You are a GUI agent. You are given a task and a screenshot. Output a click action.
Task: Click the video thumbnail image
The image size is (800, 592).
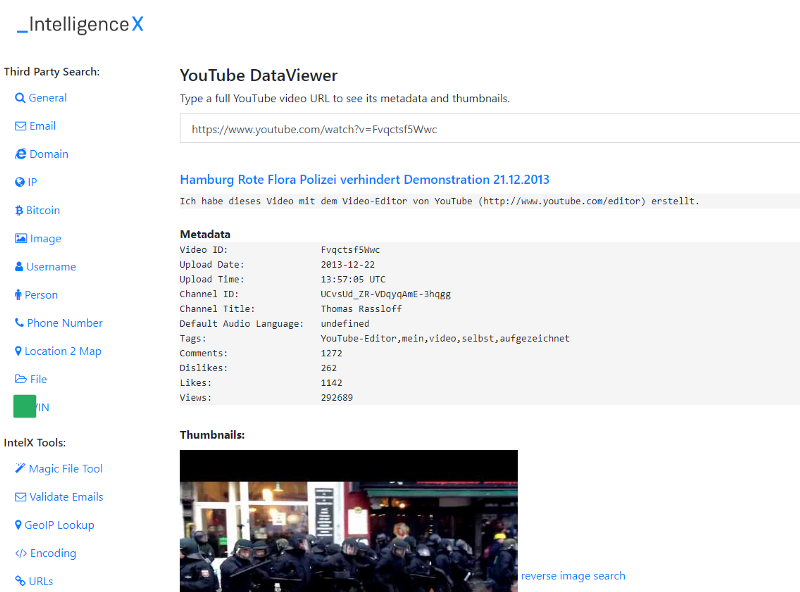pyautogui.click(x=348, y=521)
